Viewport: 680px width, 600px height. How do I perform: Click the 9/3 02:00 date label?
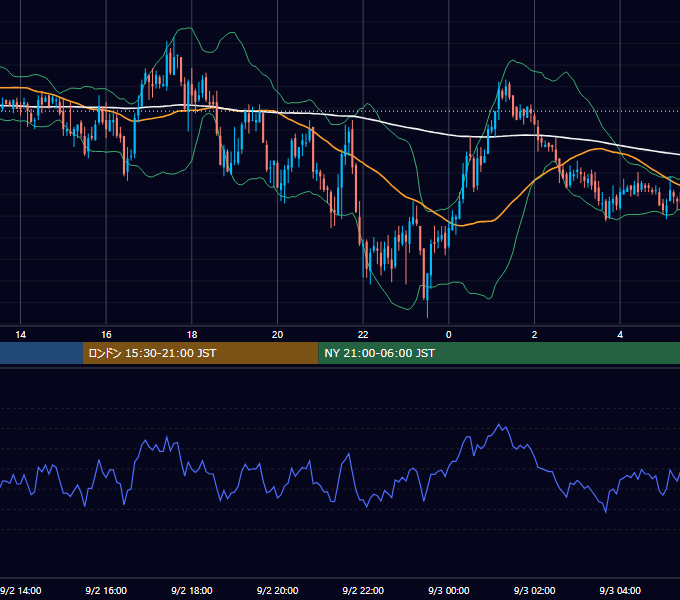click(x=534, y=591)
